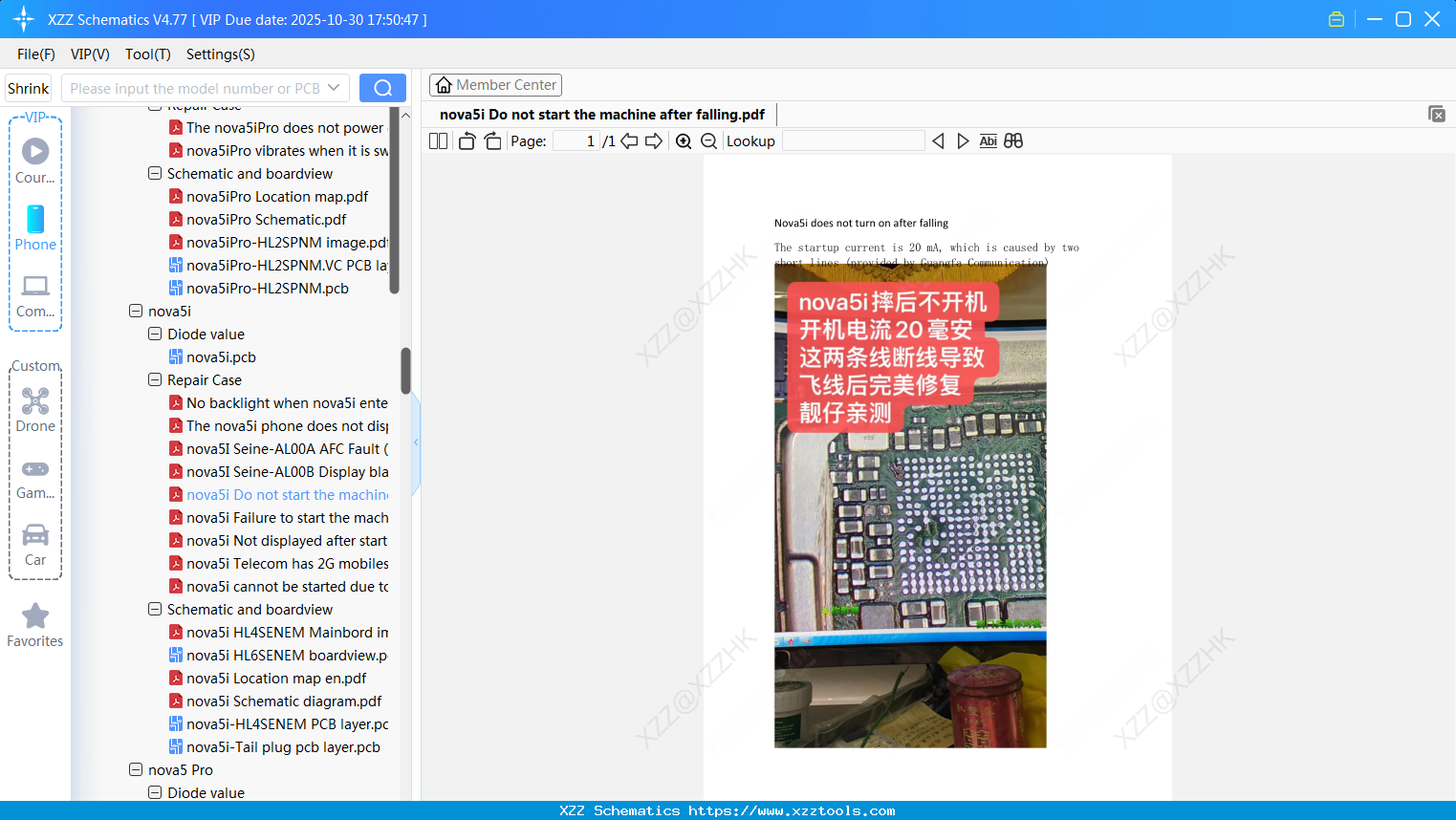
Task: Go to next page arrow
Action: coord(654,140)
